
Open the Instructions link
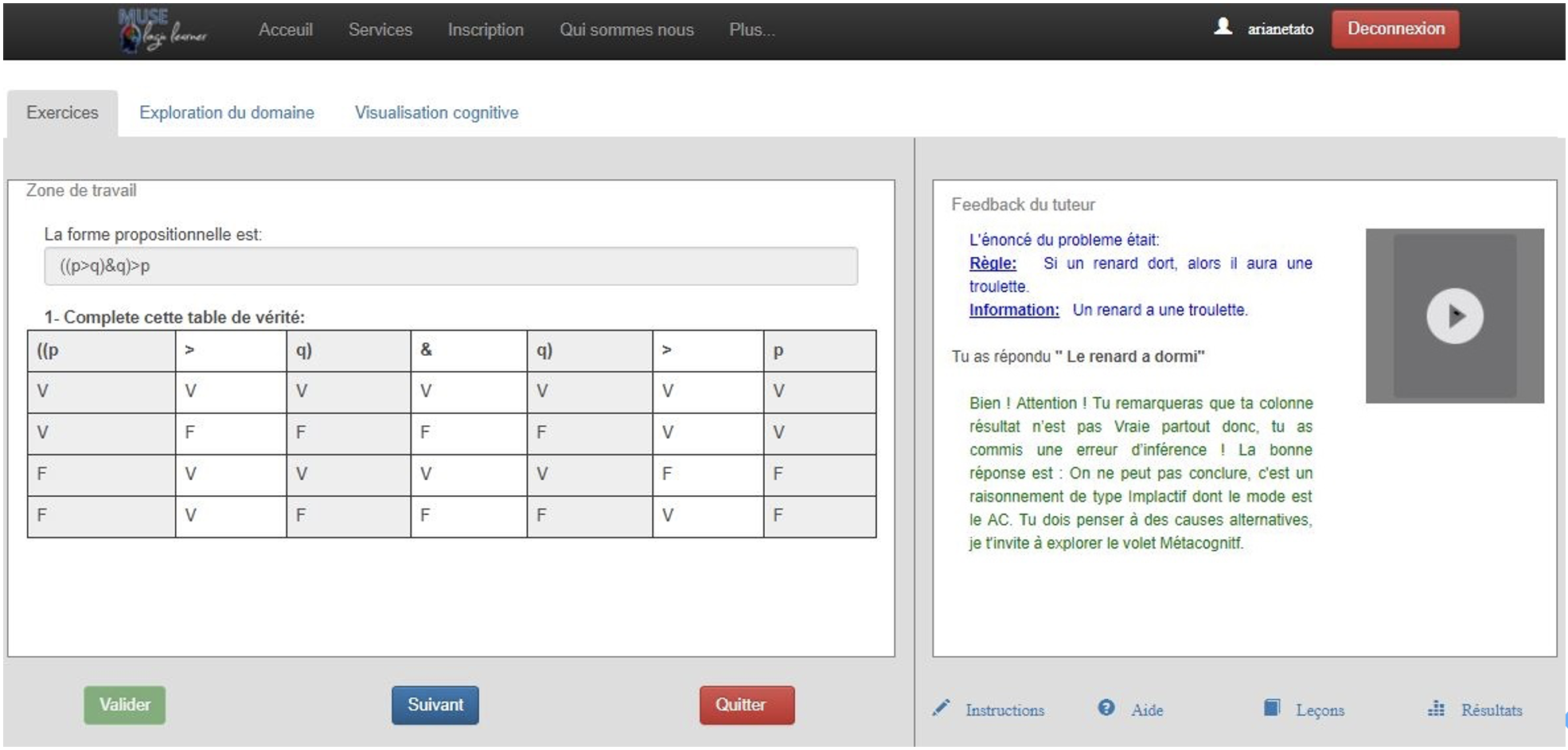tap(1004, 710)
